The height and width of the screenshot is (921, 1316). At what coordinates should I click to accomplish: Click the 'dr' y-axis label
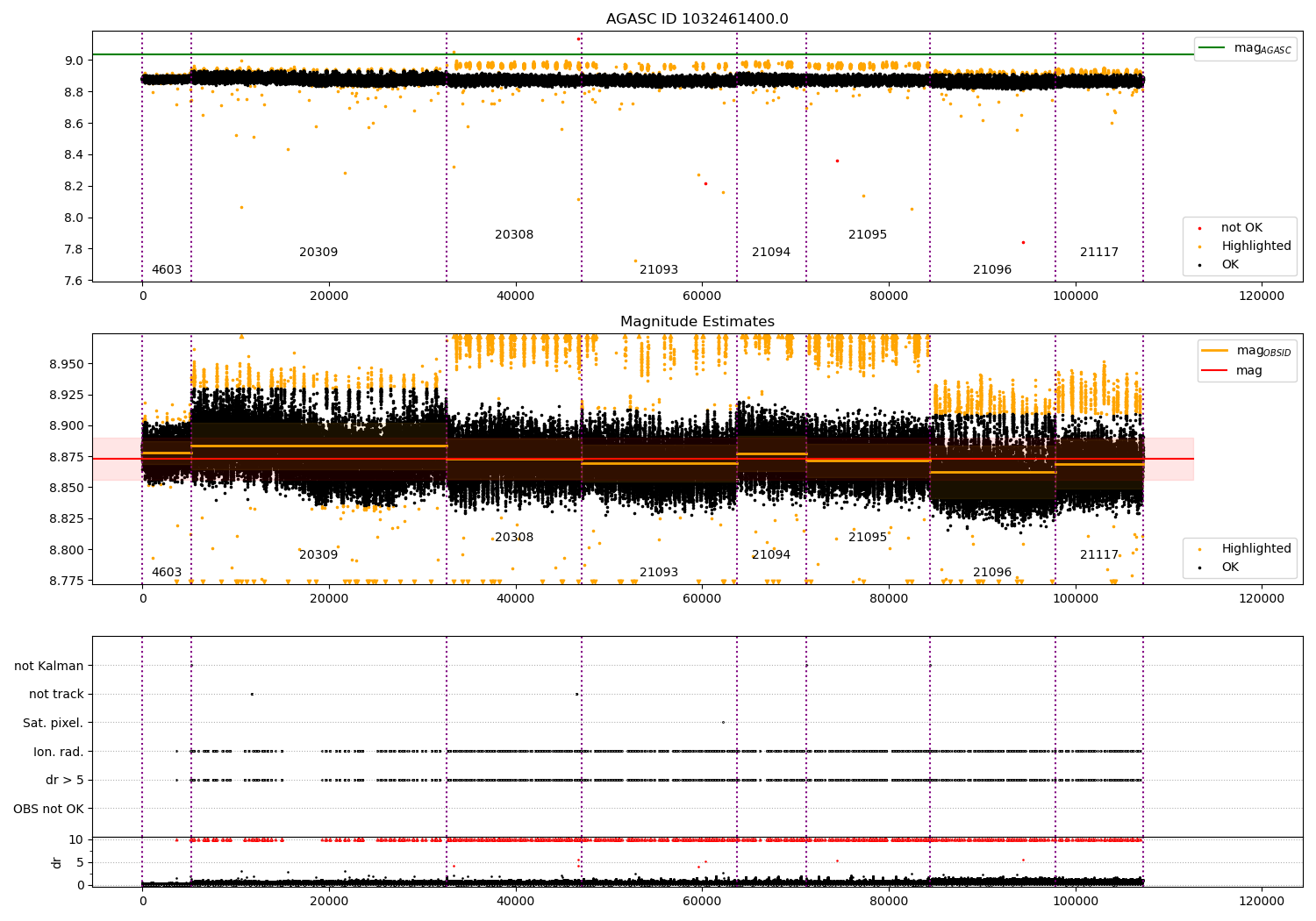coord(57,862)
